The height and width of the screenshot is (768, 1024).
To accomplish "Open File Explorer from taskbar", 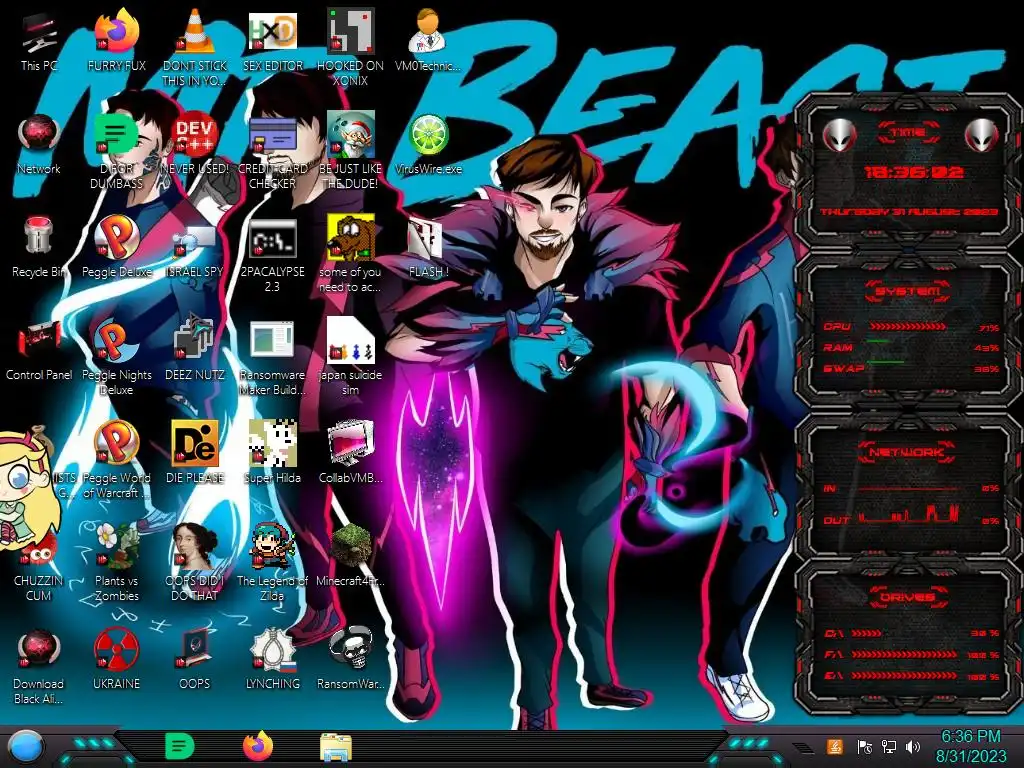I will click(336, 748).
